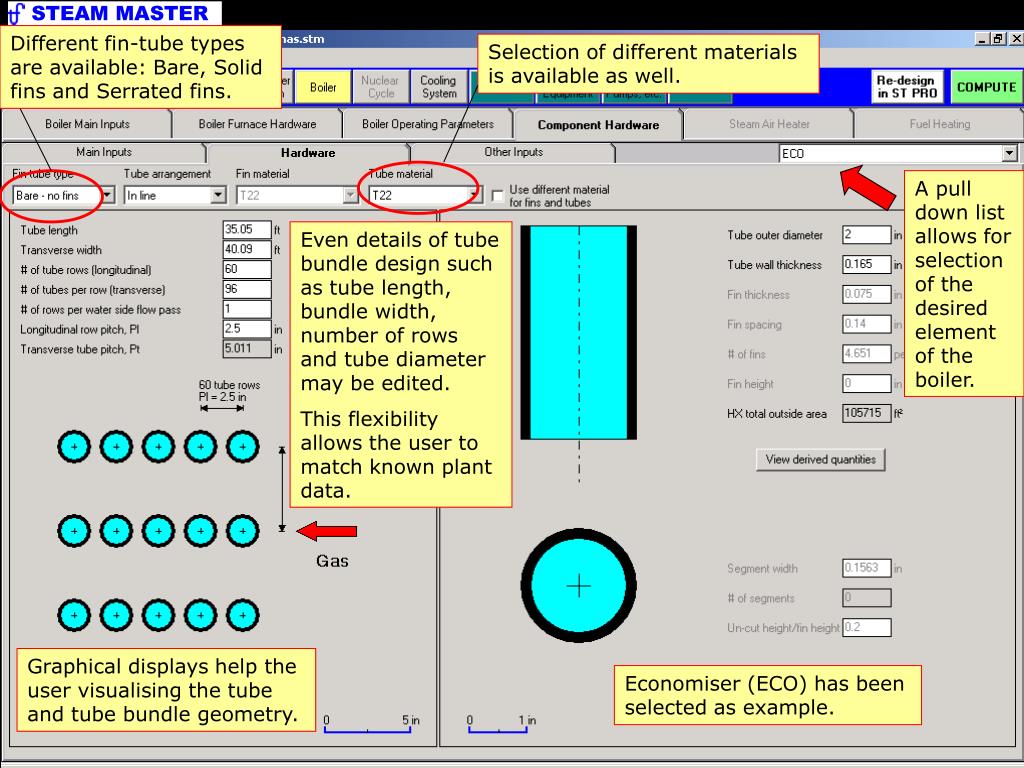
Task: Select the yellow Boiler category button
Action: tap(323, 87)
